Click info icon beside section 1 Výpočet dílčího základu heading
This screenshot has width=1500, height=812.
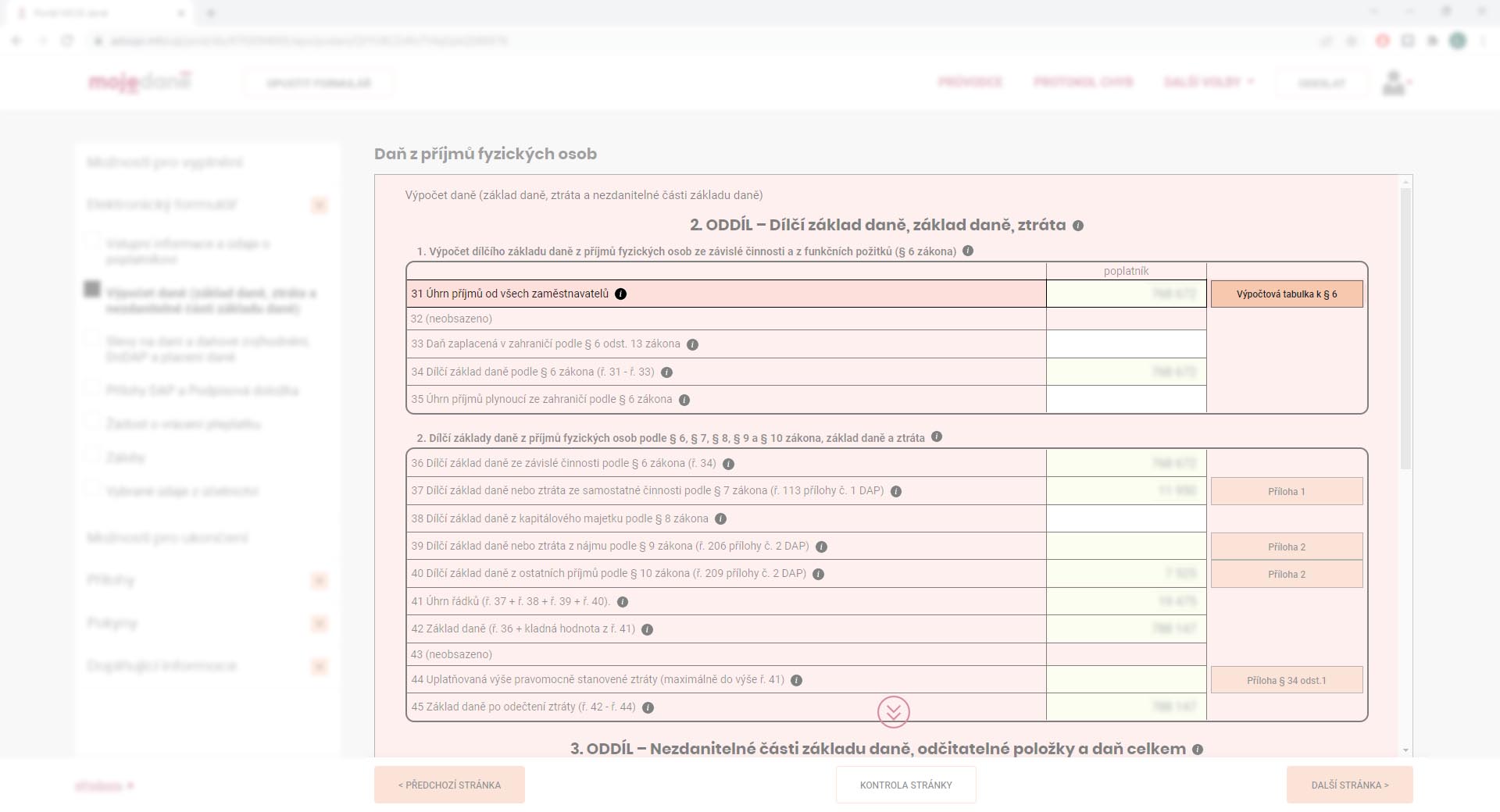[x=968, y=251]
